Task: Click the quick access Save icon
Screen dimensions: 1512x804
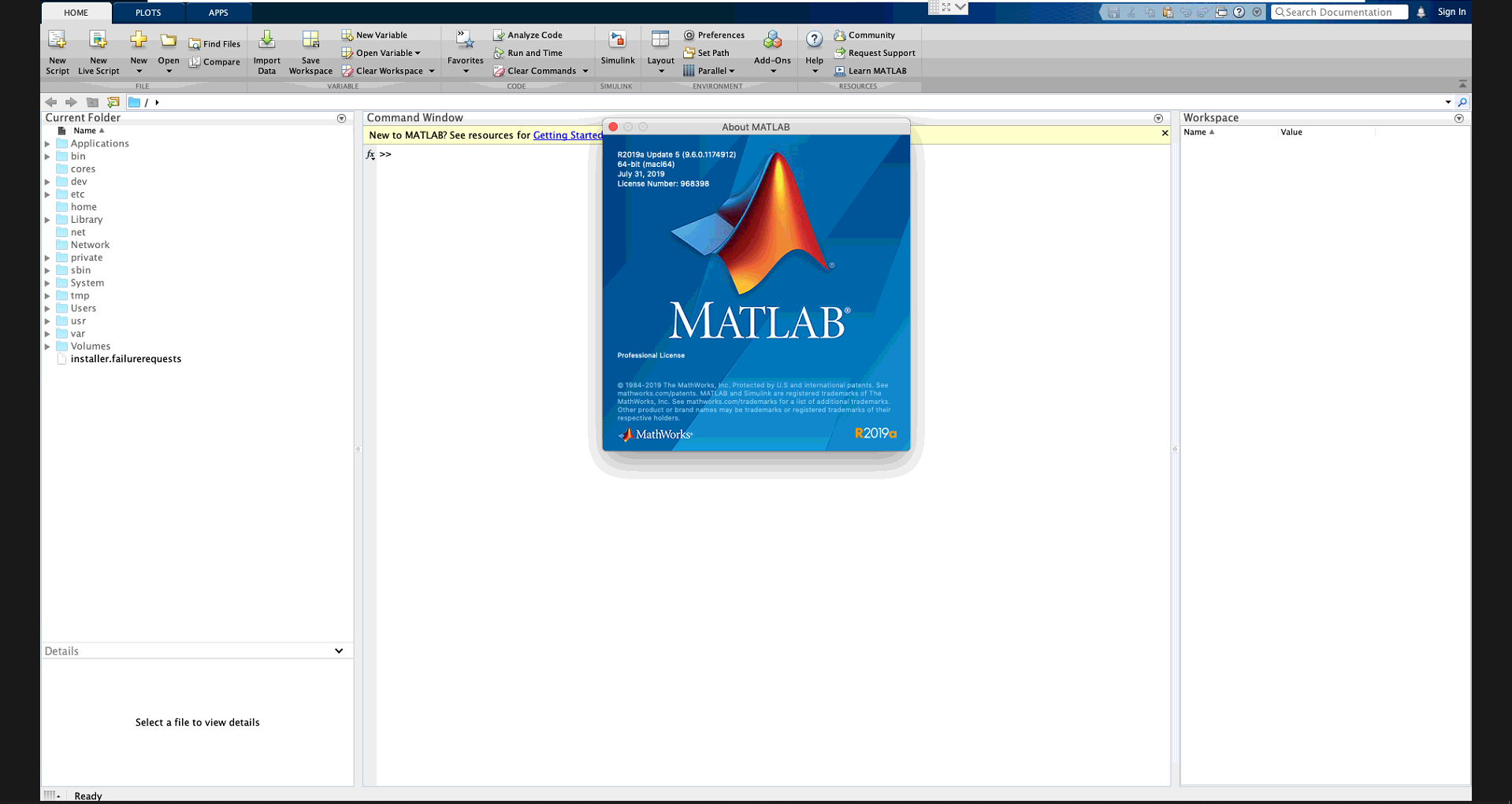Action: point(1113,12)
